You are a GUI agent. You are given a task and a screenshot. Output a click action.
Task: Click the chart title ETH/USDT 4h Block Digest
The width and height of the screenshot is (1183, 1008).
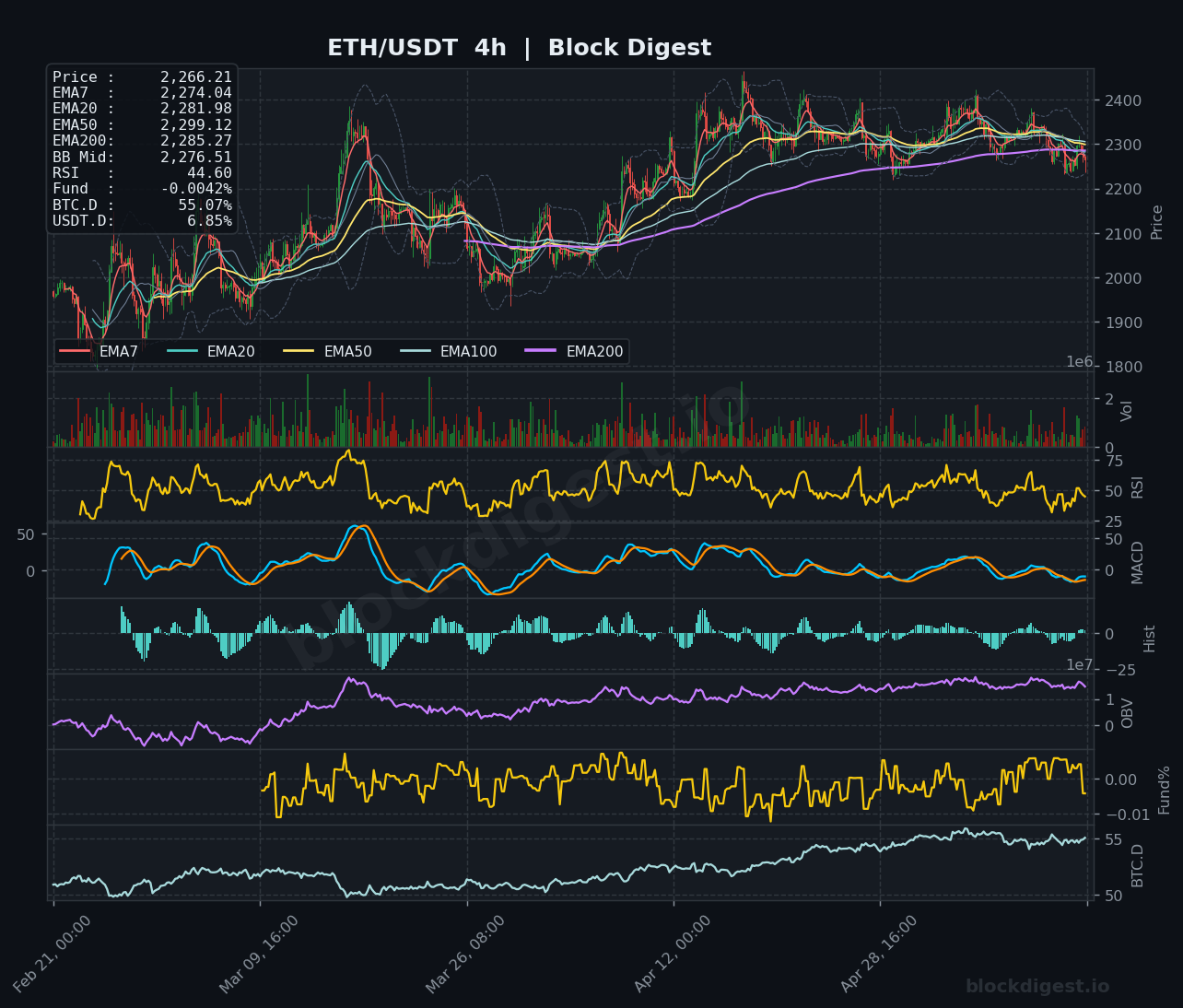click(x=520, y=48)
